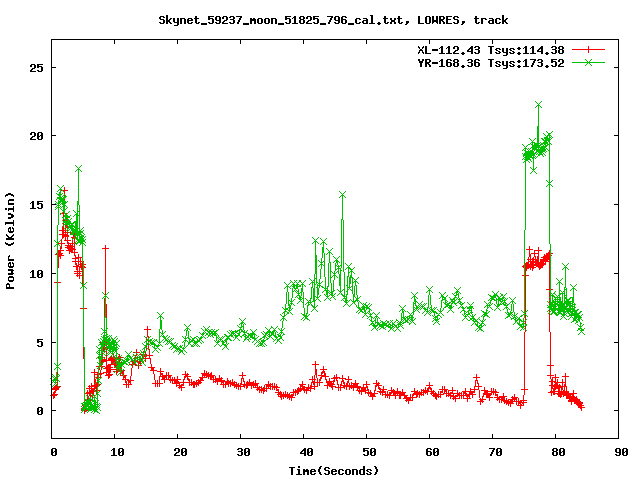Image resolution: width=640 pixels, height=480 pixels.
Task: Select the XL-112.43 Tsys:114.38 legend entry
Action: click(x=491, y=50)
